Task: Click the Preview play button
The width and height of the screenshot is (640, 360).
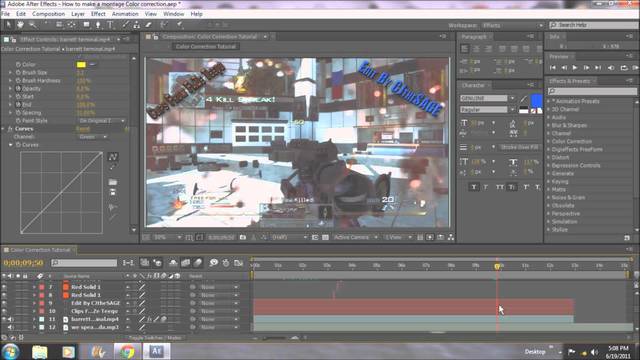Action: 575,68
